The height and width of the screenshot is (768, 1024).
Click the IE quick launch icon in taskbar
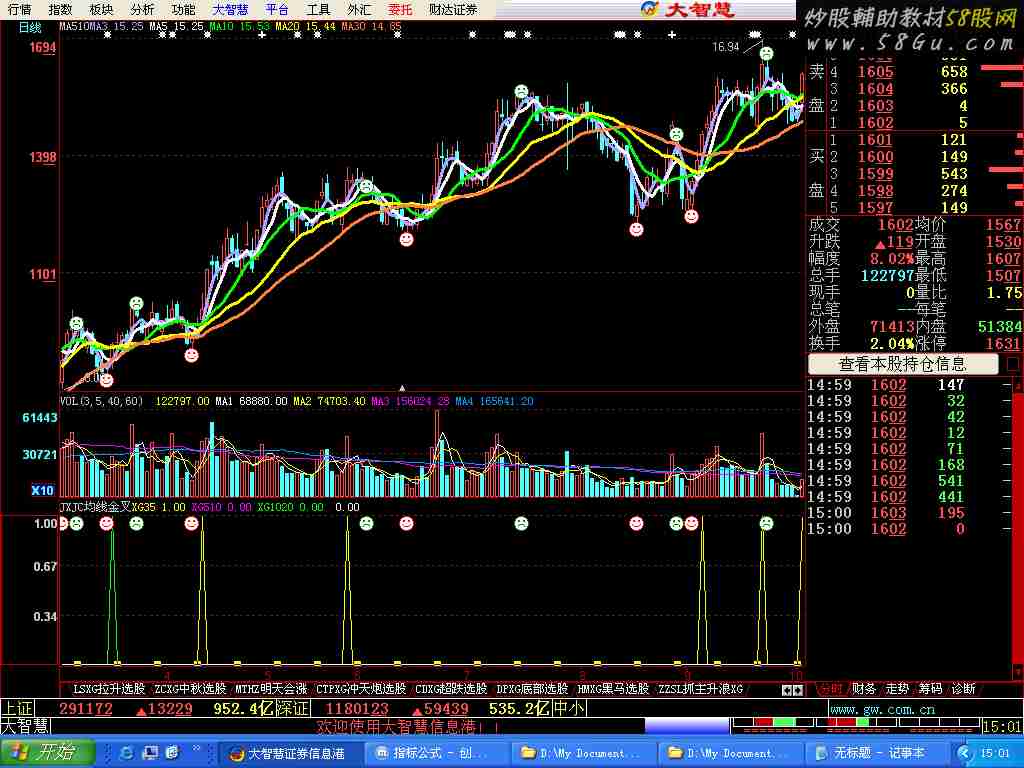click(x=127, y=753)
